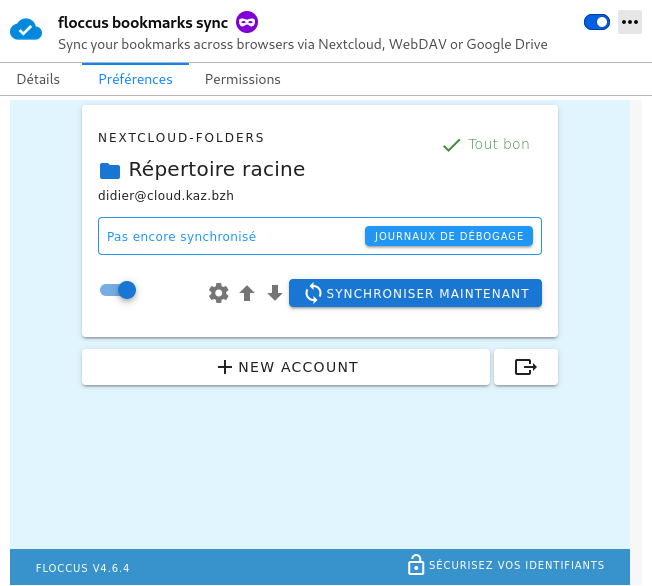Follow the Sécurisez vos identifiants link
The width and height of the screenshot is (652, 586).
[x=516, y=565]
